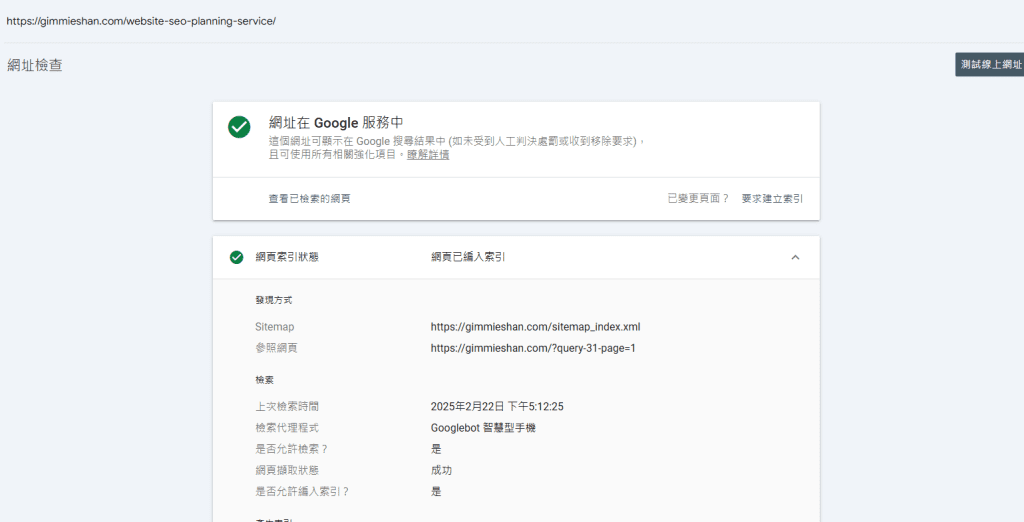1024x522 pixels.
Task: Click the ?query-31-page=1 referring URL
Action: tap(533, 348)
